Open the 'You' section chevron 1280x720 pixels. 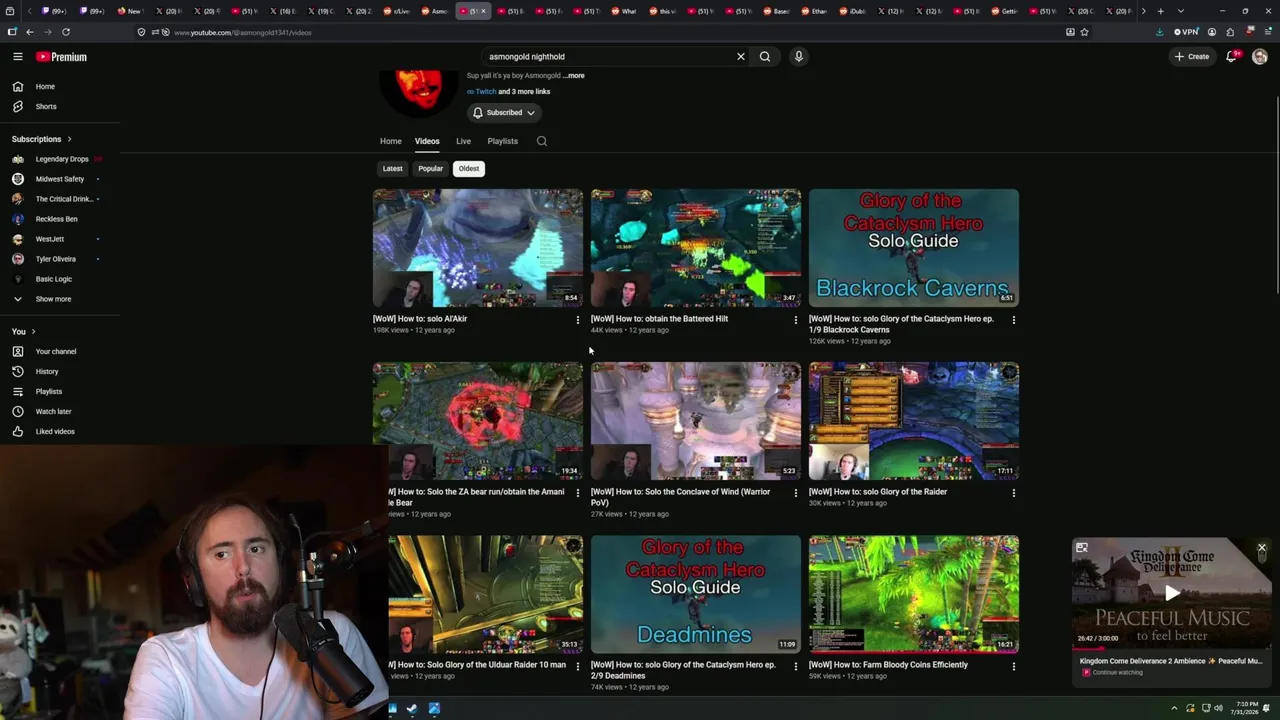pos(33,332)
